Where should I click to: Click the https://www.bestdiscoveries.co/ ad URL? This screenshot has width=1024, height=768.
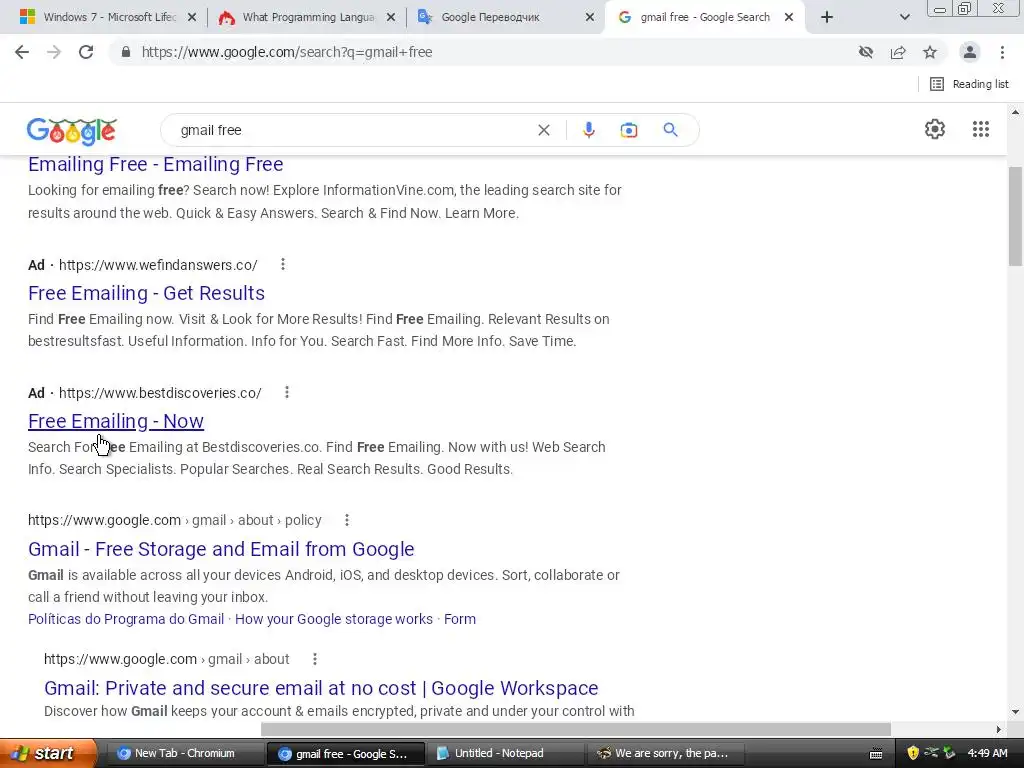pos(160,392)
